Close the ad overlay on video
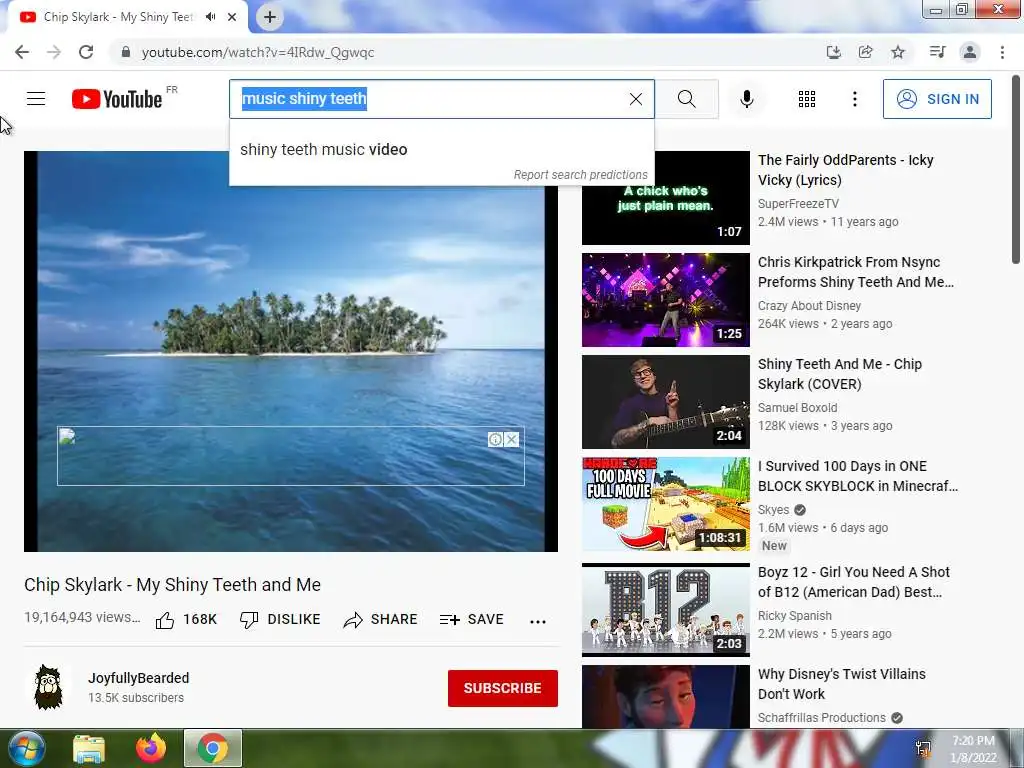This screenshot has height=768, width=1024. 512,440
